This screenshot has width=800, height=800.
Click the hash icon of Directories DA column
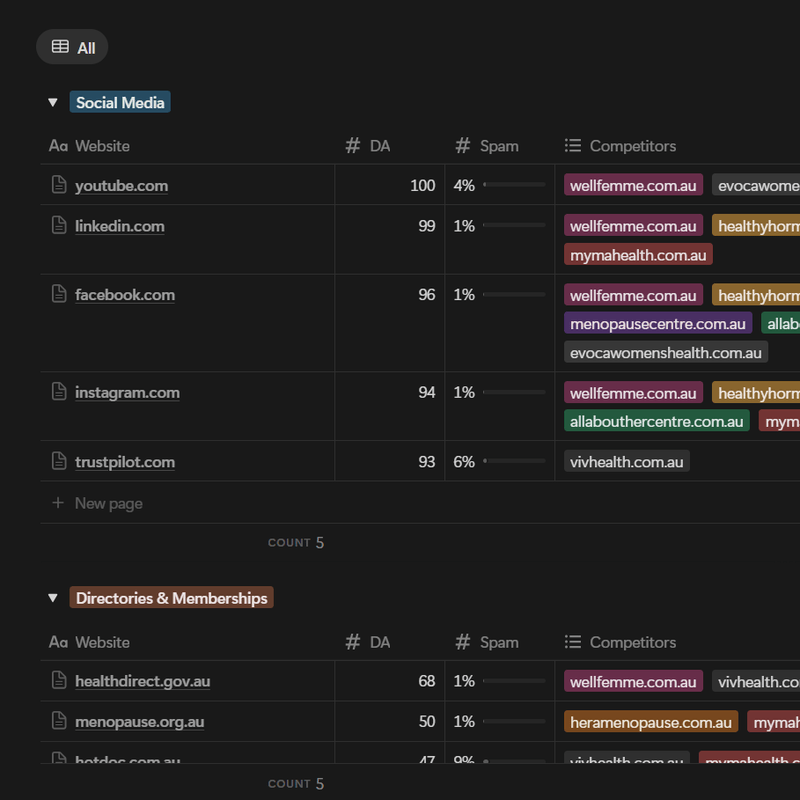click(x=353, y=642)
